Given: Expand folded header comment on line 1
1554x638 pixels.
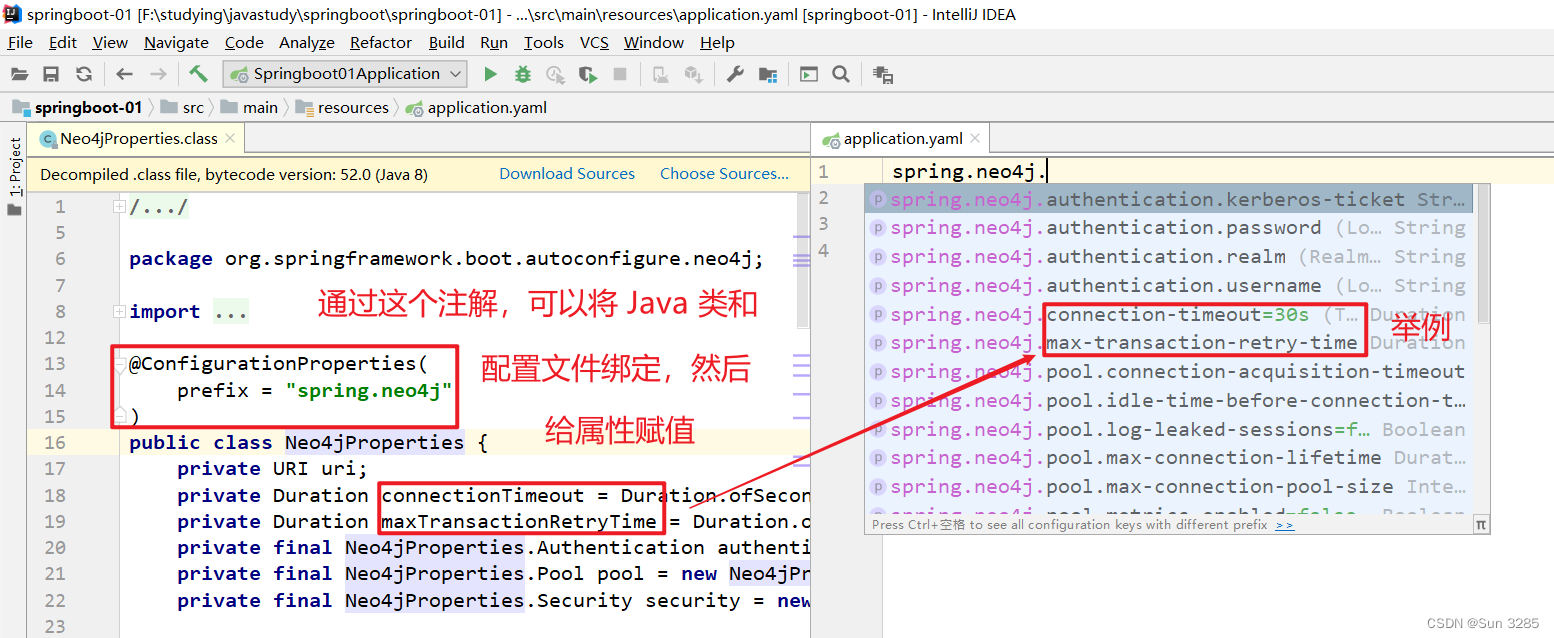Looking at the screenshot, I should click(x=120, y=207).
